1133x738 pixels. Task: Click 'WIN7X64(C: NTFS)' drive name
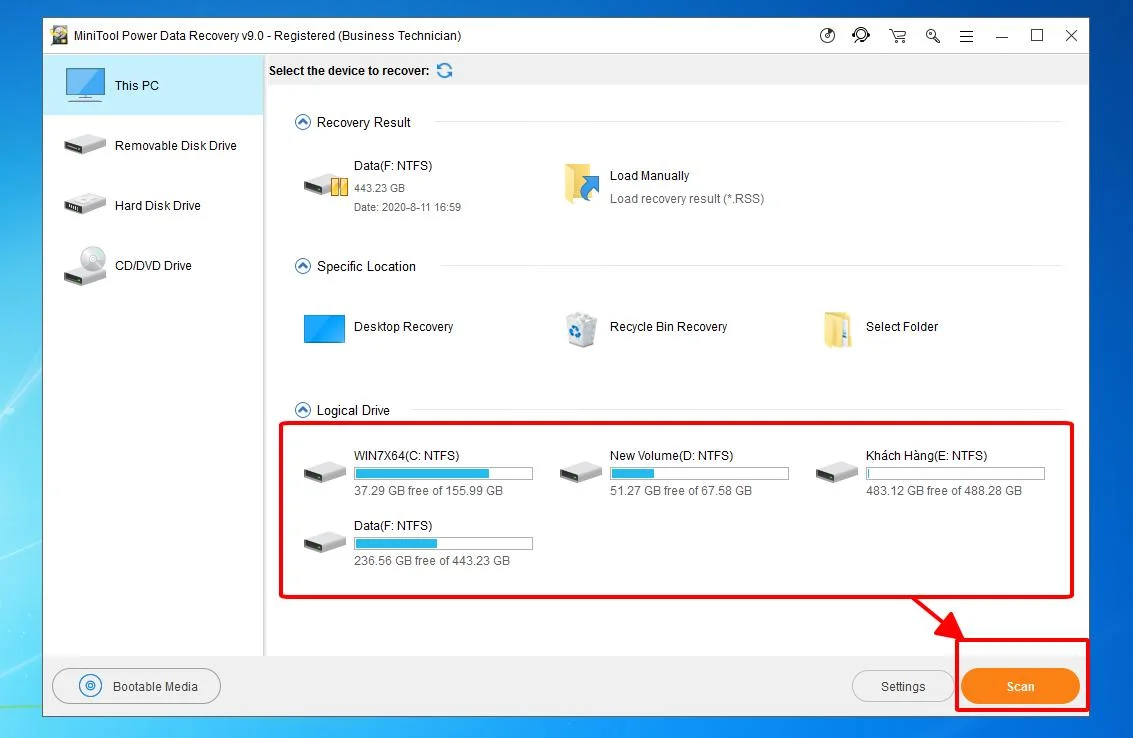[406, 456]
